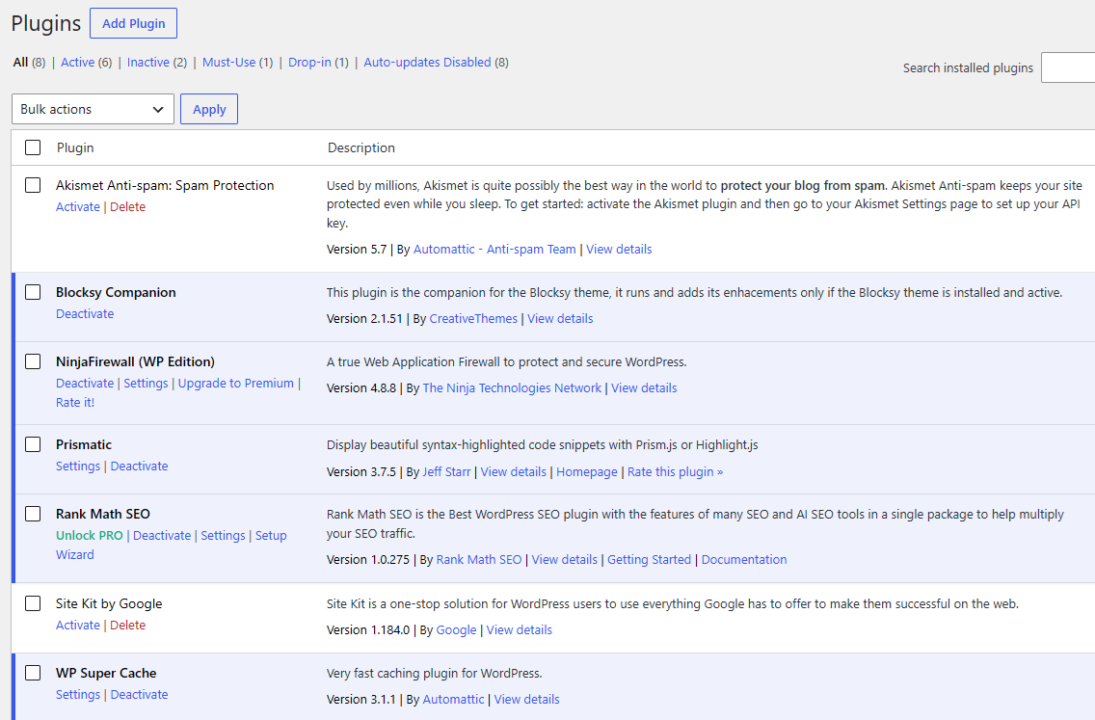Select the text 'Version 1.184.0'
The width and height of the screenshot is (1095, 720).
(368, 630)
